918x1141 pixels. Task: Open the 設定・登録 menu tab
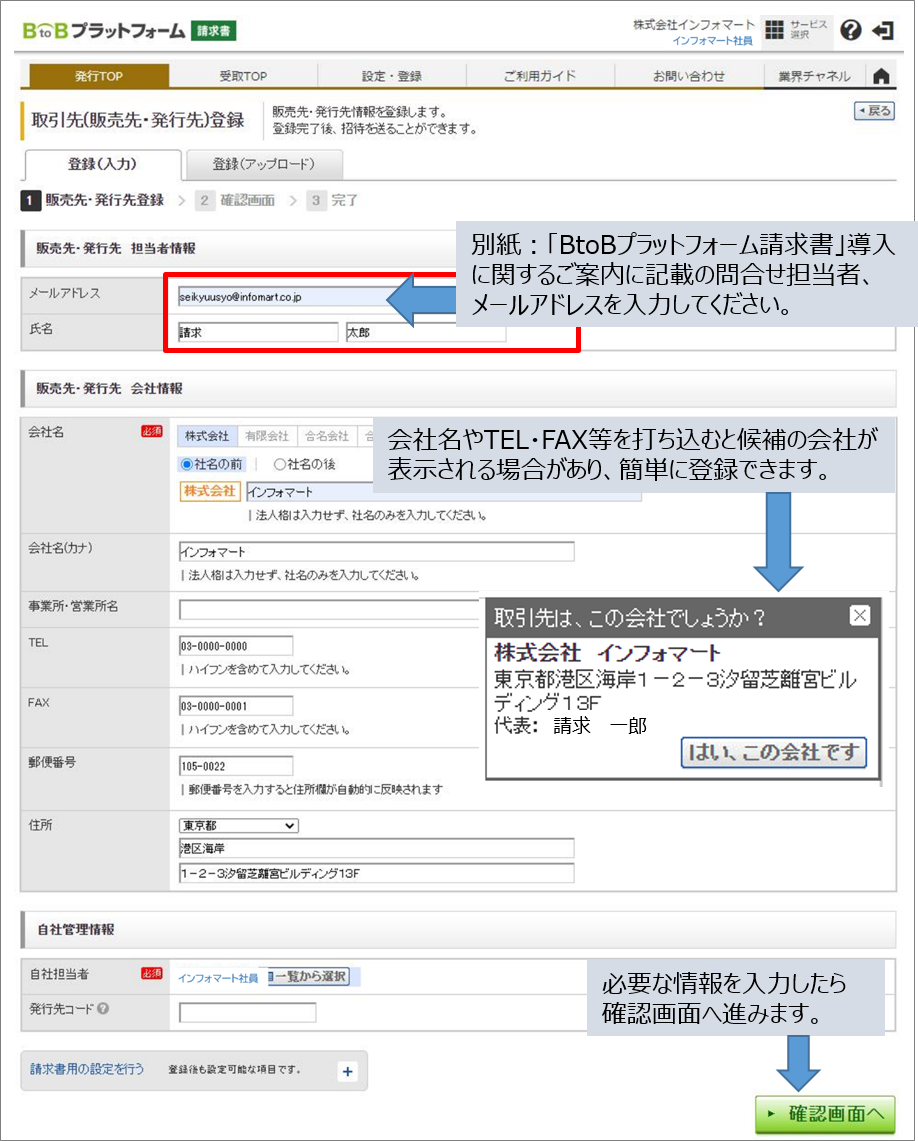click(x=392, y=76)
